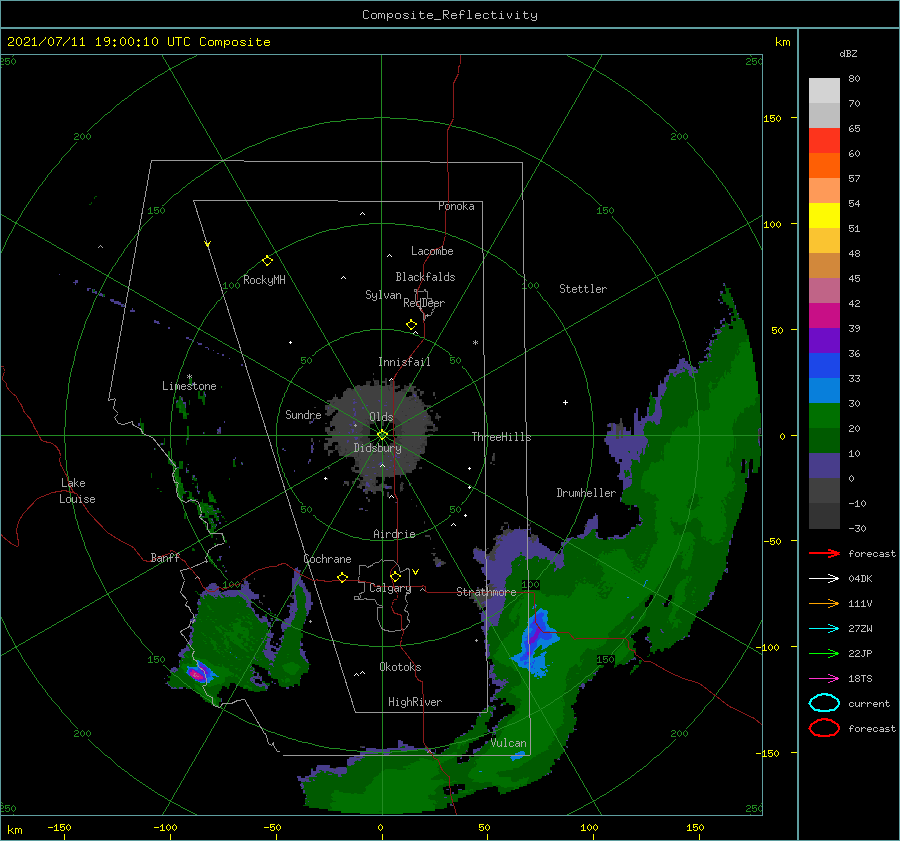Viewport: 900px width, 841px height.
Task: Click the red forecast arrow in legend
Action: pyautogui.click(x=824, y=553)
